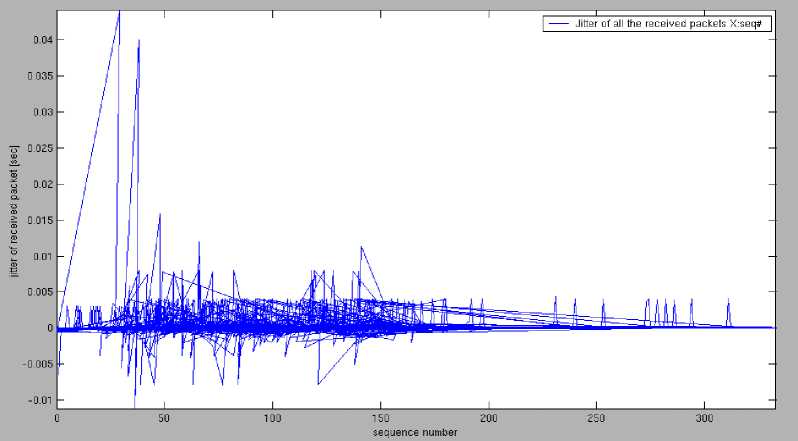Click the y-axis label 'jitter of received packet [sec]'
The image size is (798, 441).
14,211
